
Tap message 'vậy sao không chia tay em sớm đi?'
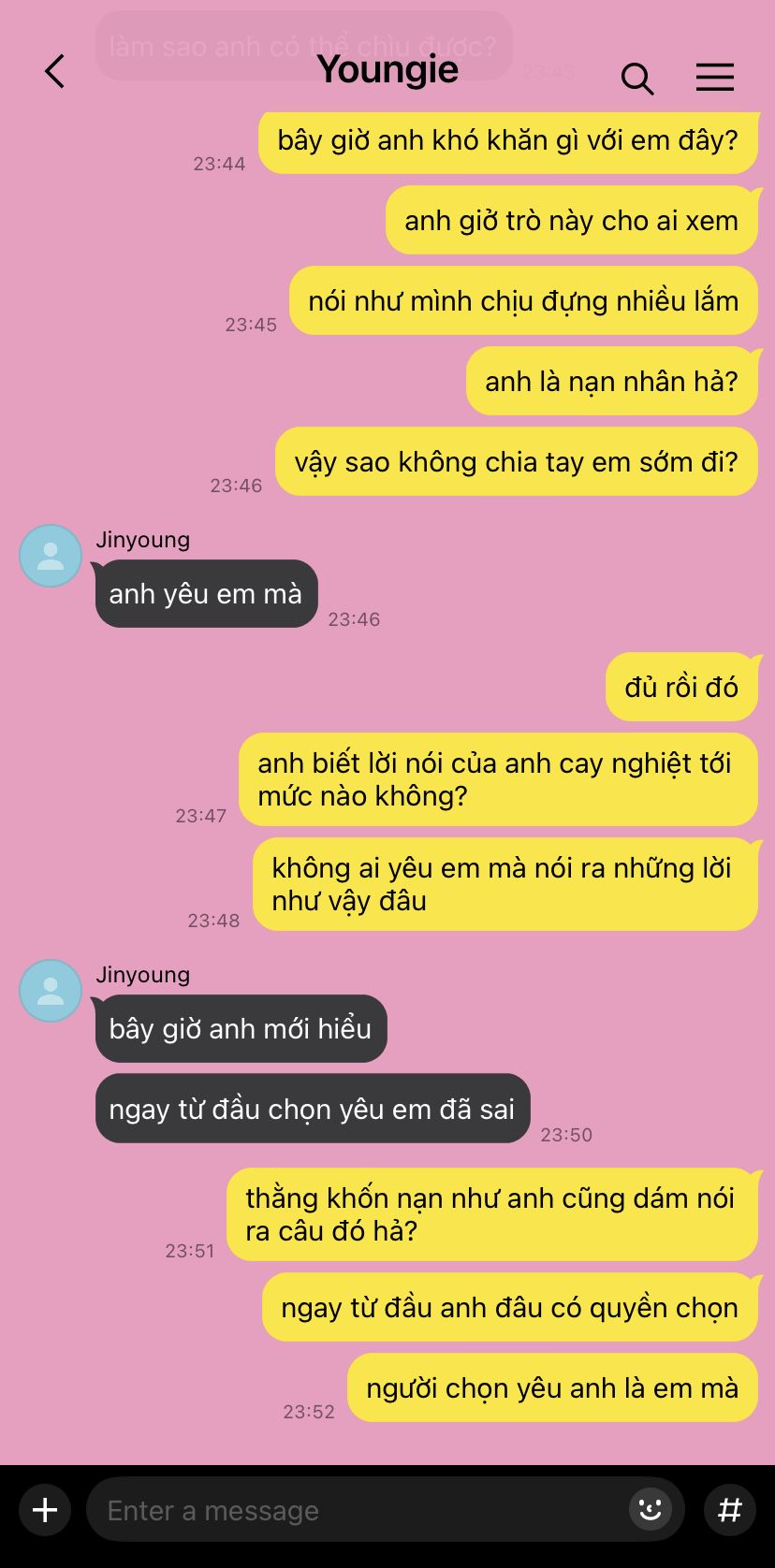tap(517, 461)
